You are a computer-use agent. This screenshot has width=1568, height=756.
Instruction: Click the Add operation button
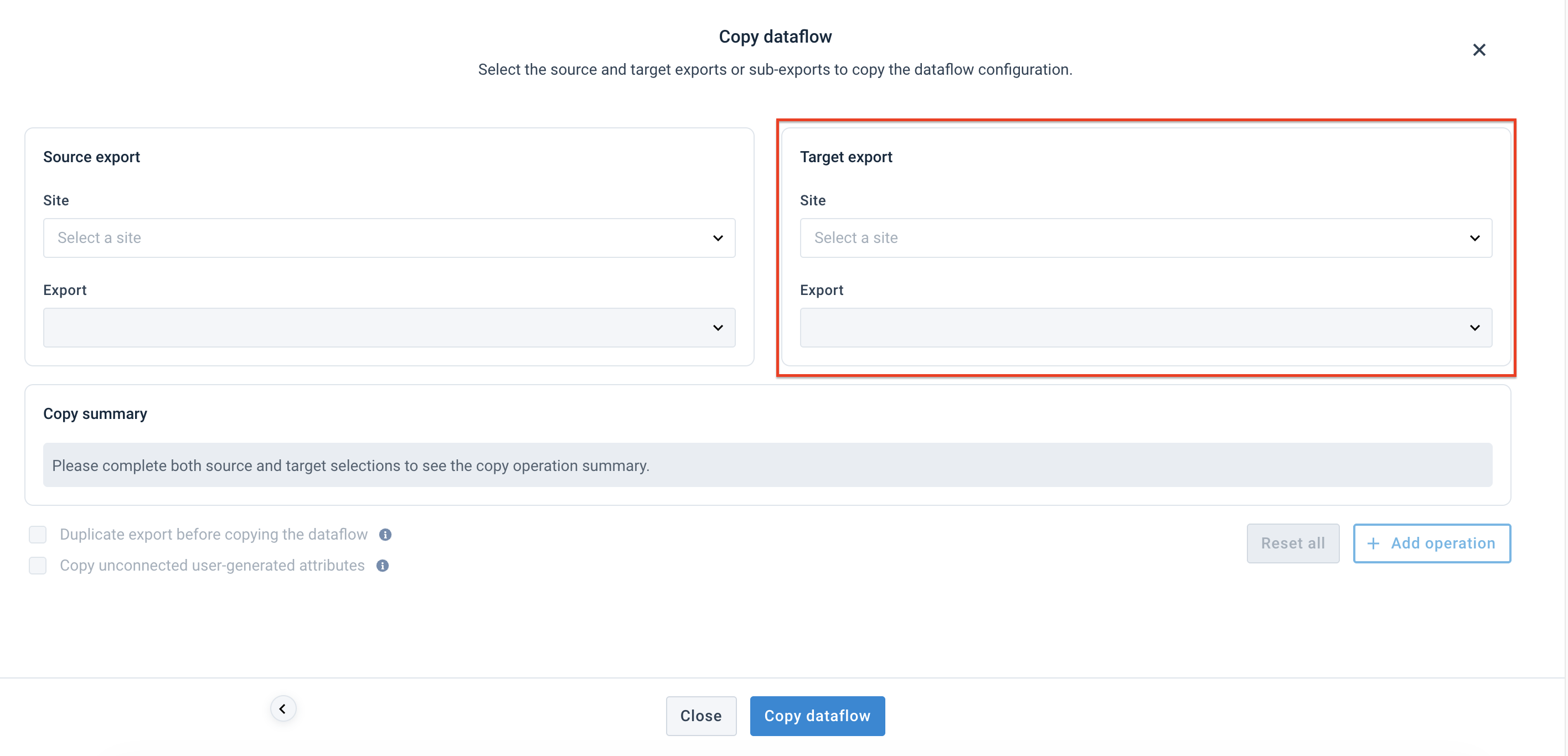pyautogui.click(x=1432, y=543)
